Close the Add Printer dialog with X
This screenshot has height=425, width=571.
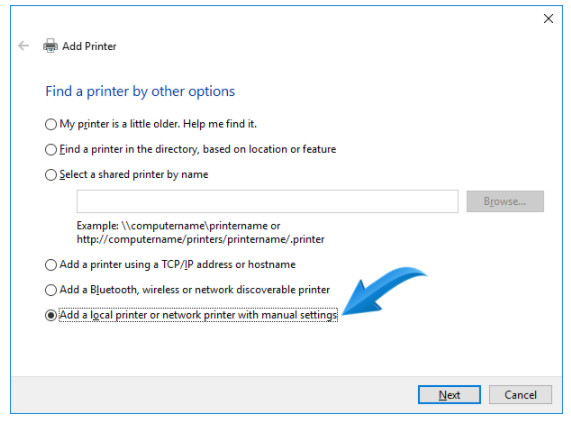(548, 19)
